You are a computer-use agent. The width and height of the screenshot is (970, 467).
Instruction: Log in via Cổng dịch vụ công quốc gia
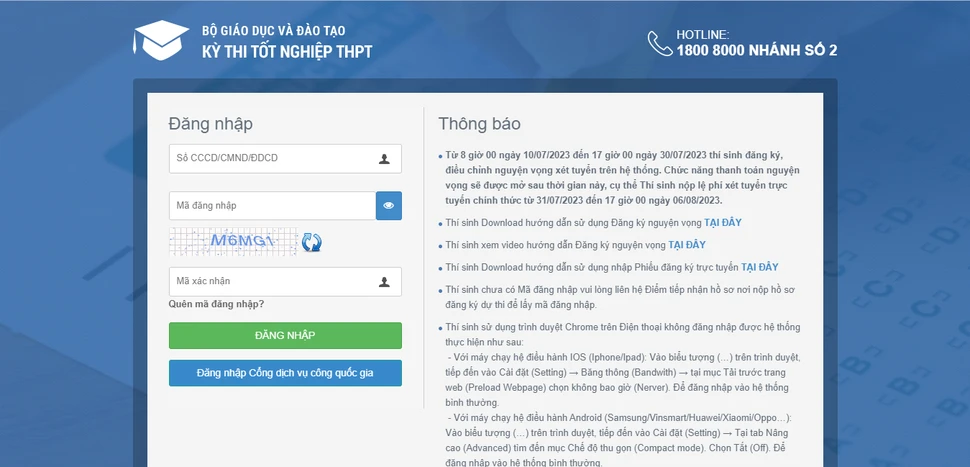(x=285, y=373)
